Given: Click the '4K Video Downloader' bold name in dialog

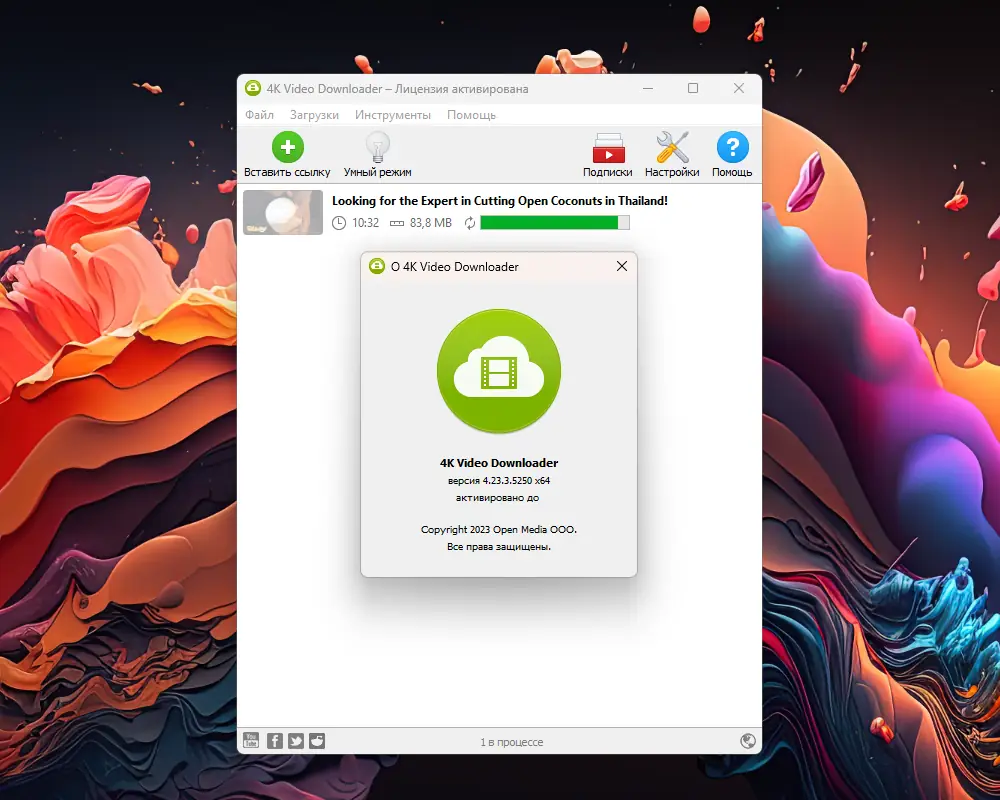Looking at the screenshot, I should [x=499, y=463].
